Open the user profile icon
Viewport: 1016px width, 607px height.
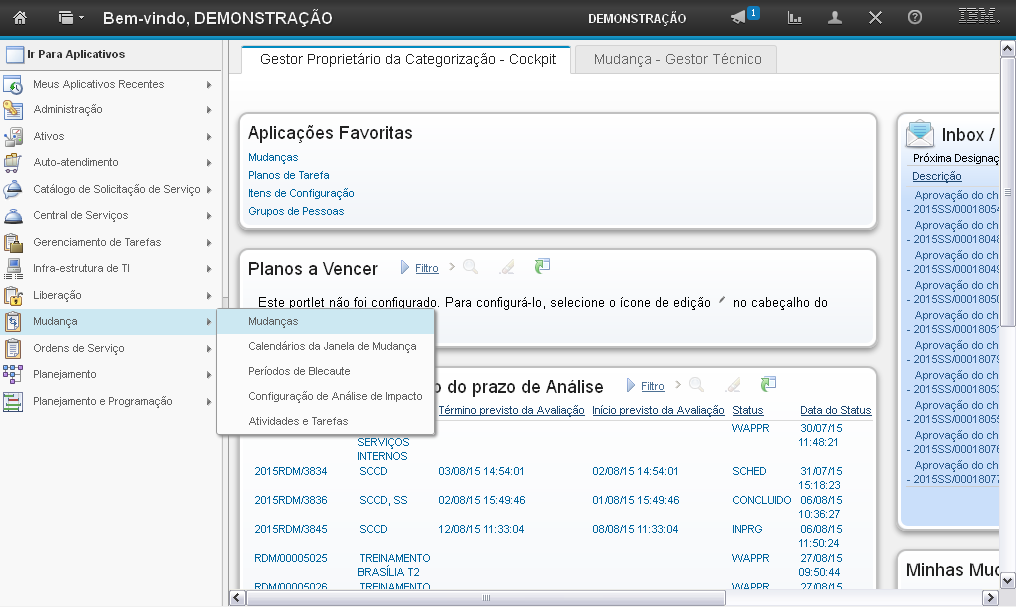coord(835,18)
